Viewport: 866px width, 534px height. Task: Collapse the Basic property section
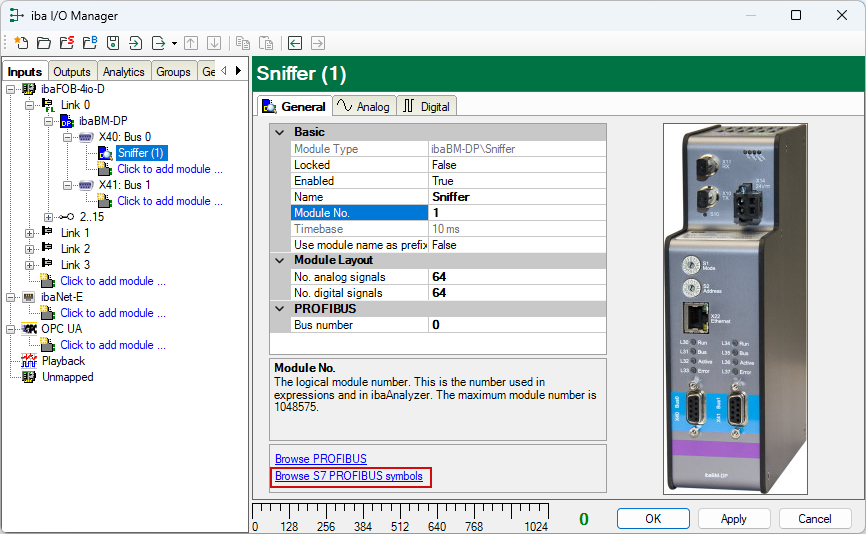279,132
